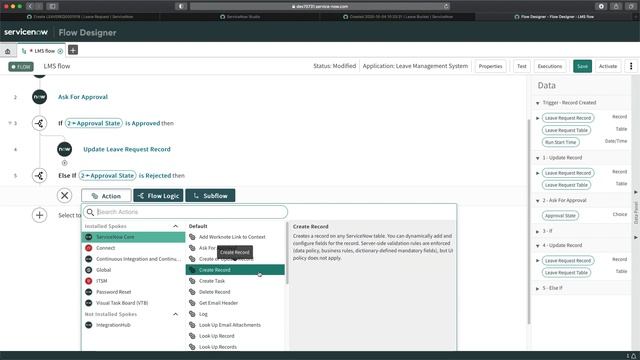
Task: Click Approval State pill in Else If condition
Action: coord(107,176)
